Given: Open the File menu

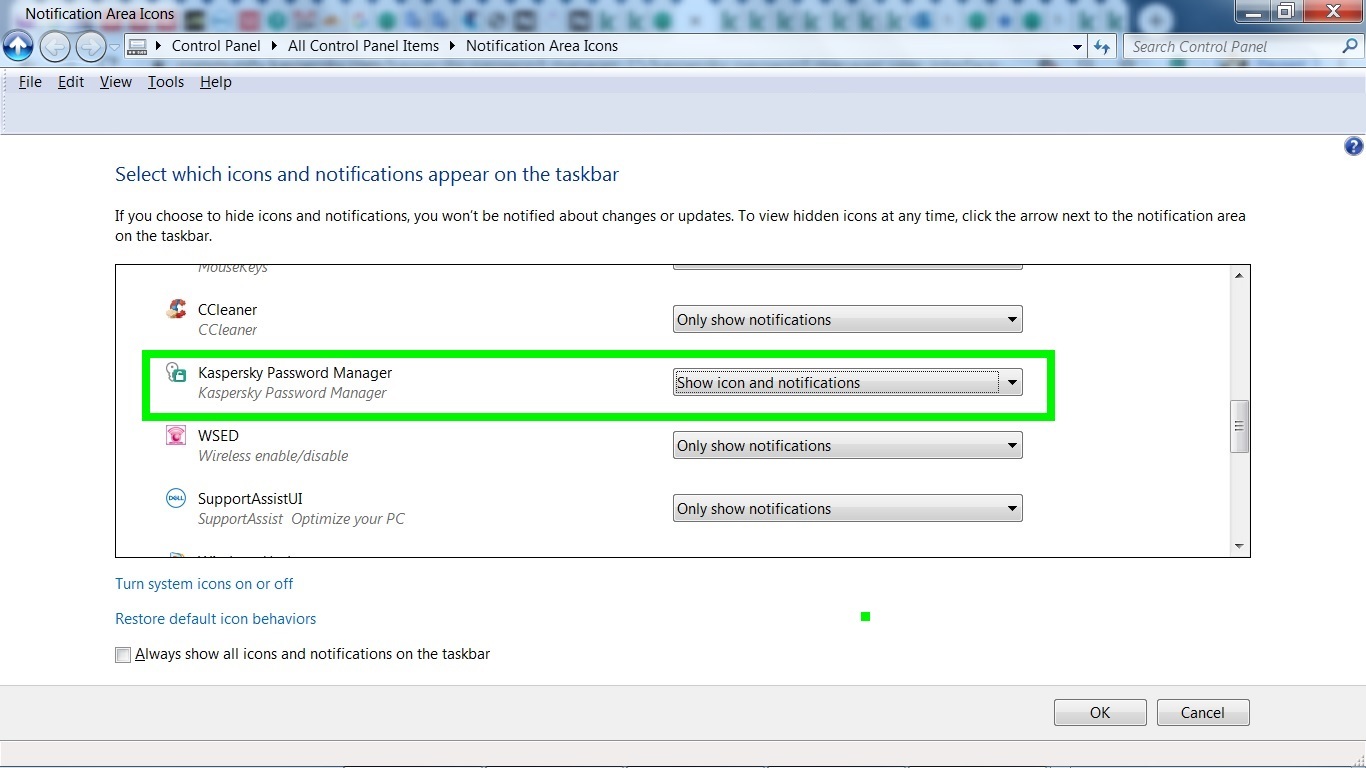Looking at the screenshot, I should [30, 82].
